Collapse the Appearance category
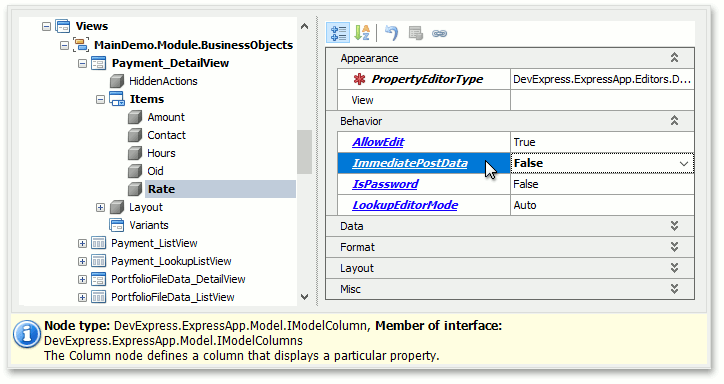 coord(674,58)
